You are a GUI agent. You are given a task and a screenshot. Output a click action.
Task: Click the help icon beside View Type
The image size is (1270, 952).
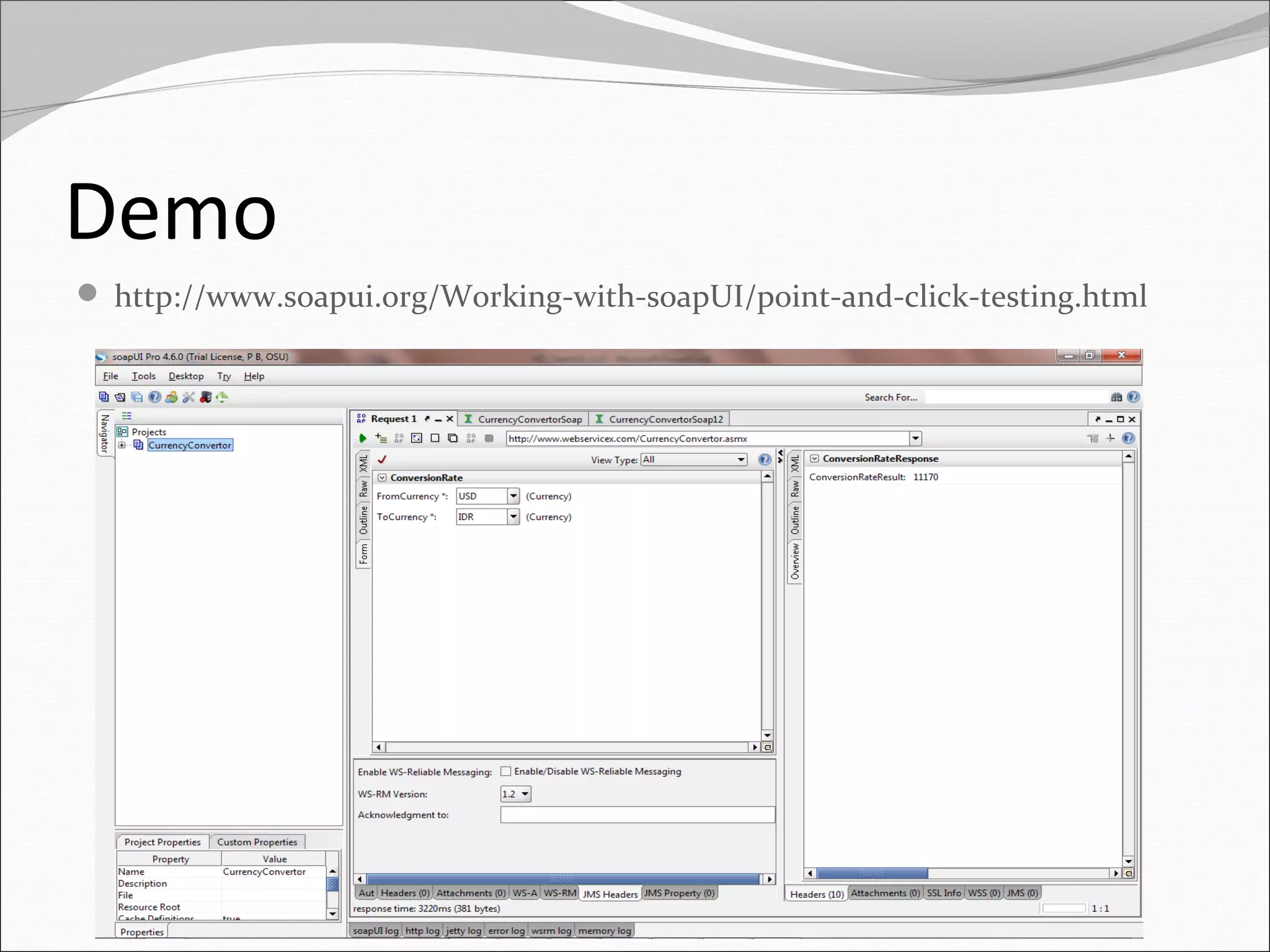point(765,459)
